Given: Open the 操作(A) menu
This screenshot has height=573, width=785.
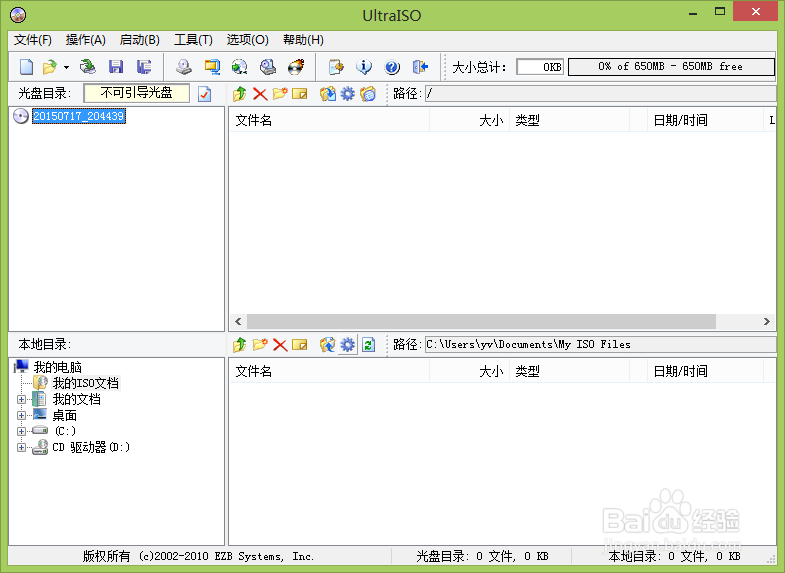Looking at the screenshot, I should pos(86,40).
